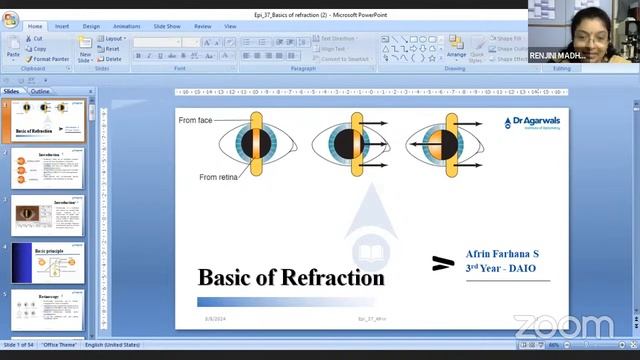640x360 pixels.
Task: Toggle Justify alignment
Action: pyautogui.click(x=279, y=56)
